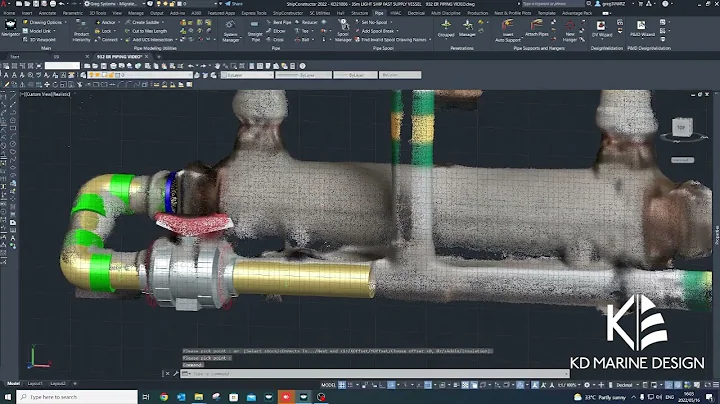Image resolution: width=720 pixels, height=404 pixels.
Task: Switch to the ShipConstructor ribbon tab
Action: pos(287,13)
